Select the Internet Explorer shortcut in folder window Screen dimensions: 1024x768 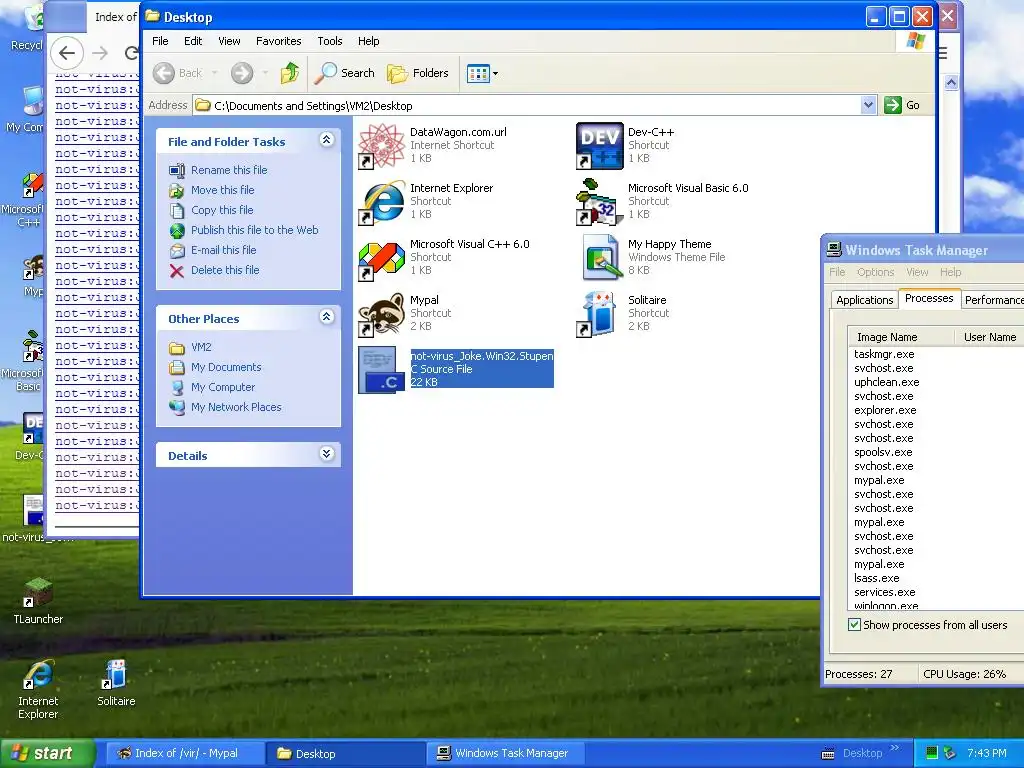[381, 202]
